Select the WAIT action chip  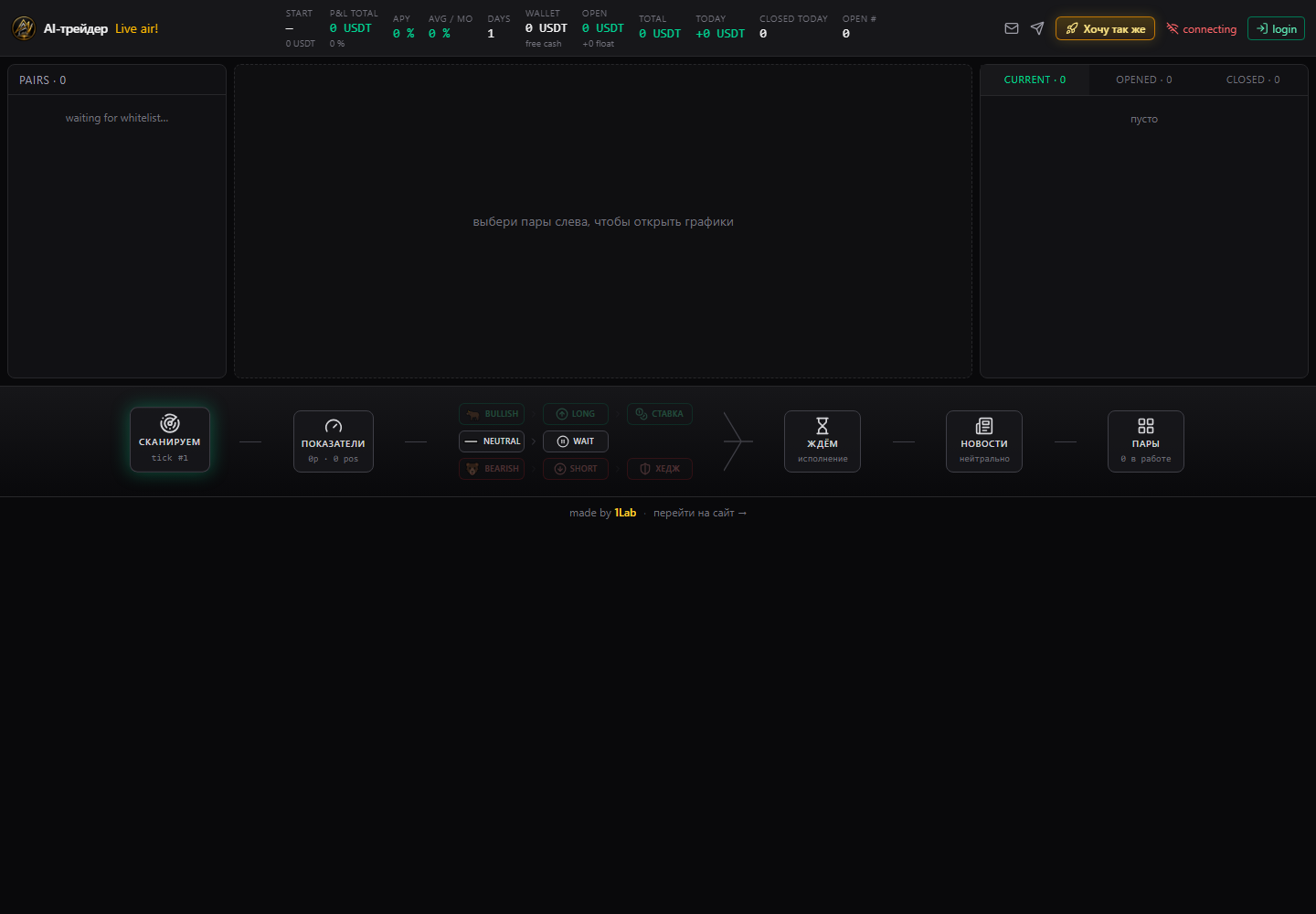(x=576, y=441)
